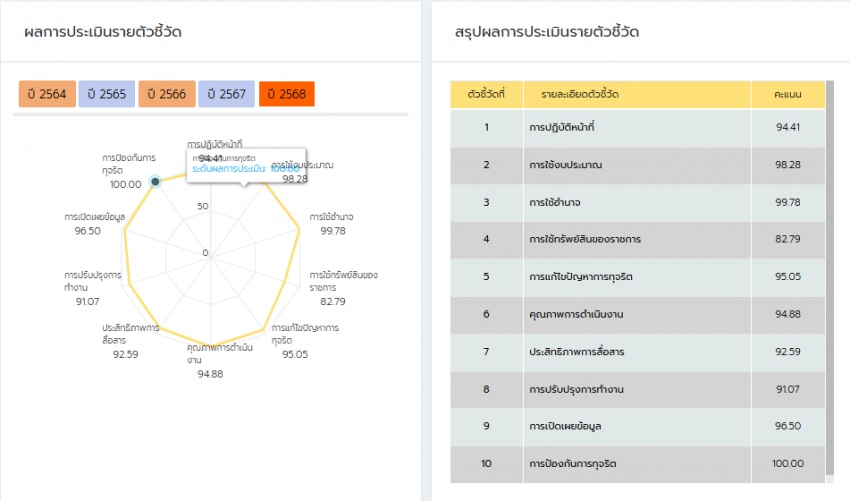The height and width of the screenshot is (501, 850).
Task: Show the ปี 2567 year data
Action: tap(227, 94)
